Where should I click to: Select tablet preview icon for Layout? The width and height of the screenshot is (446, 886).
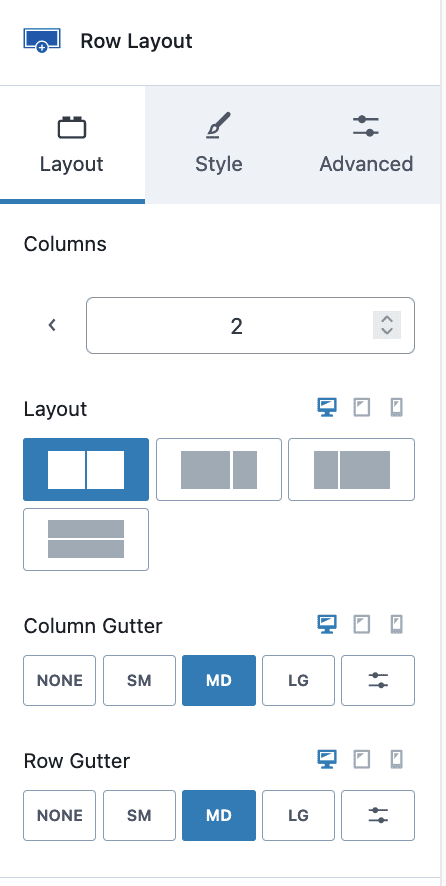coord(362,407)
